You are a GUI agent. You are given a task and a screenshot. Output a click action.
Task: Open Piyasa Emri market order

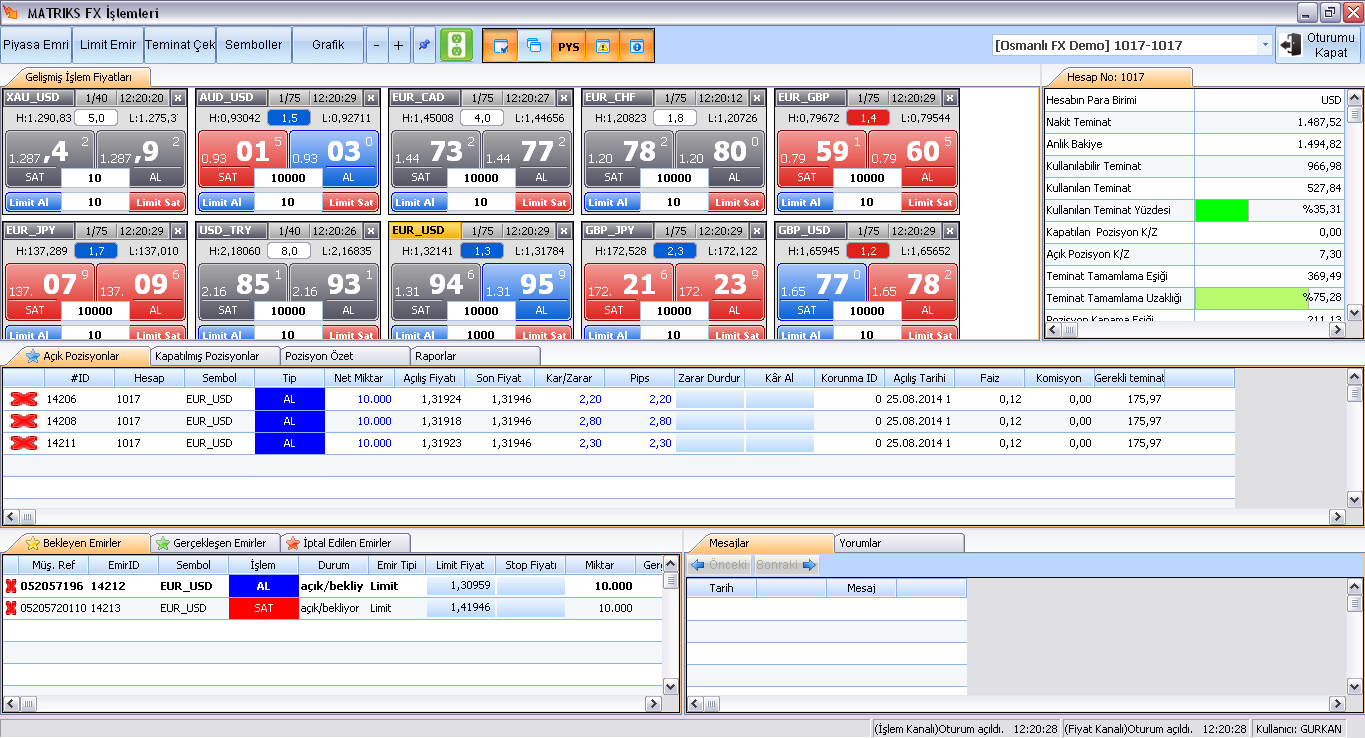coord(36,45)
